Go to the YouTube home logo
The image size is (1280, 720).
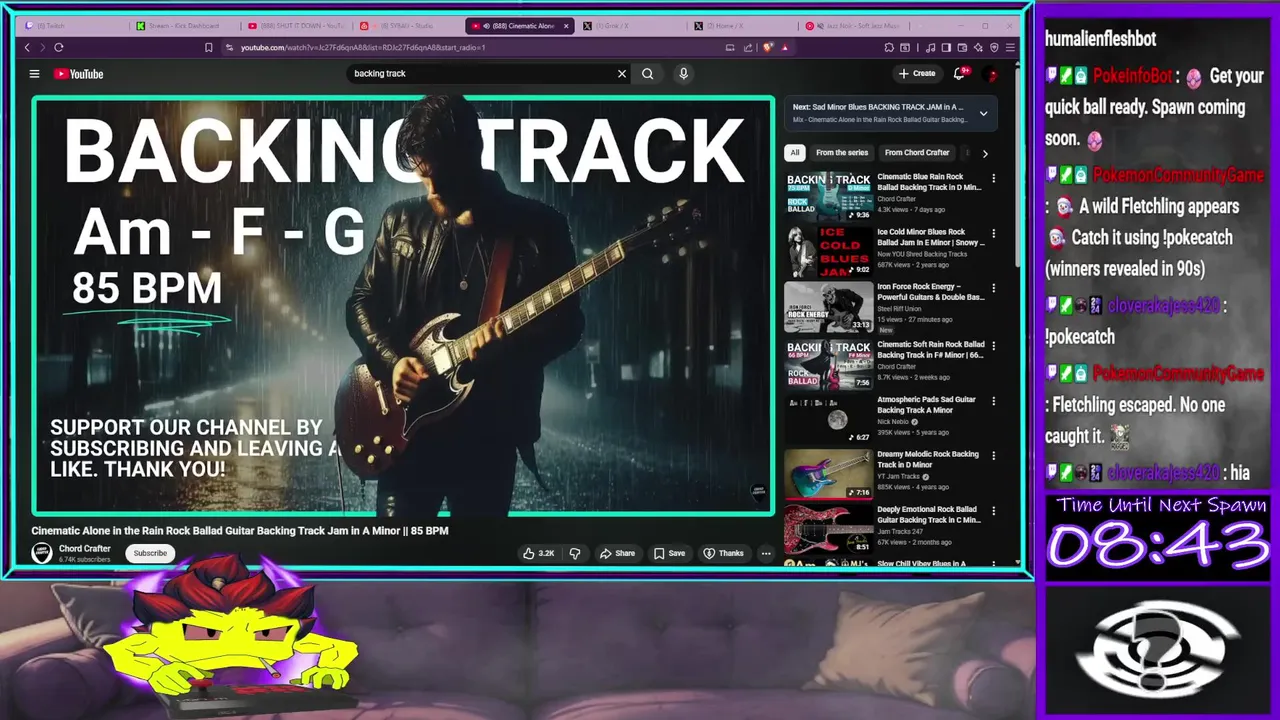[x=79, y=74]
